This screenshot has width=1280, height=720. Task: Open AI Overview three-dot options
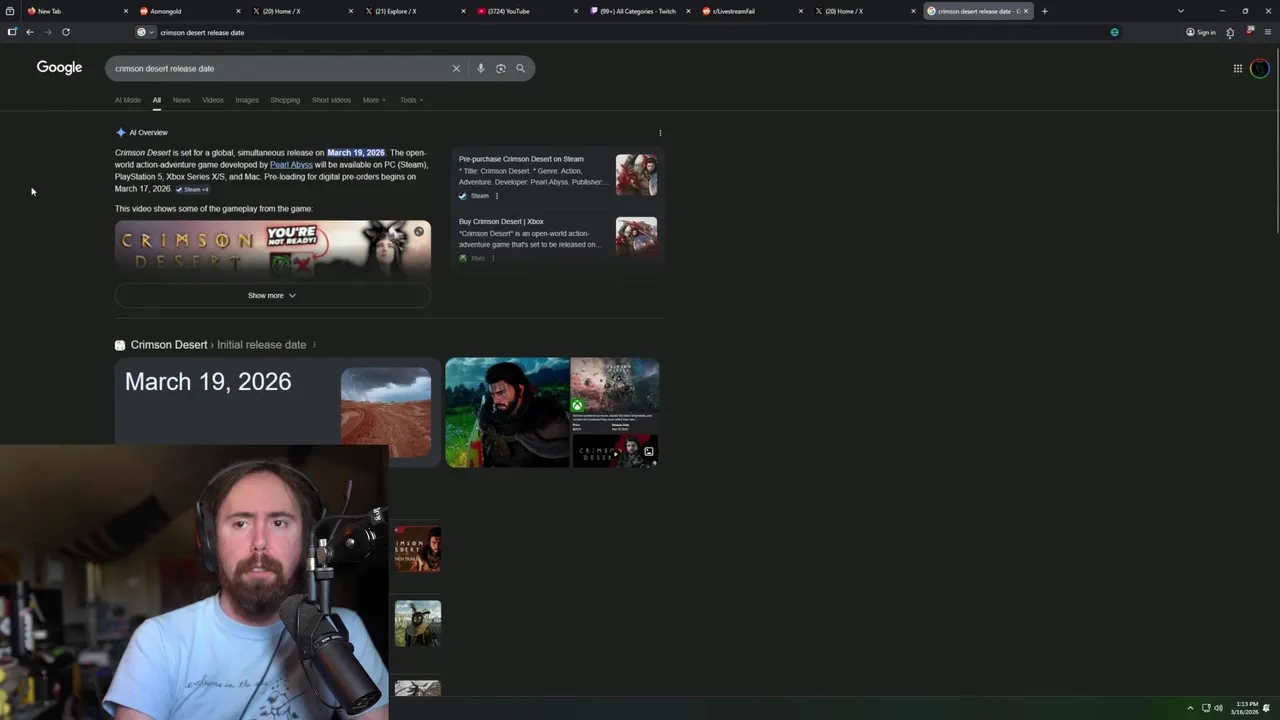point(660,133)
